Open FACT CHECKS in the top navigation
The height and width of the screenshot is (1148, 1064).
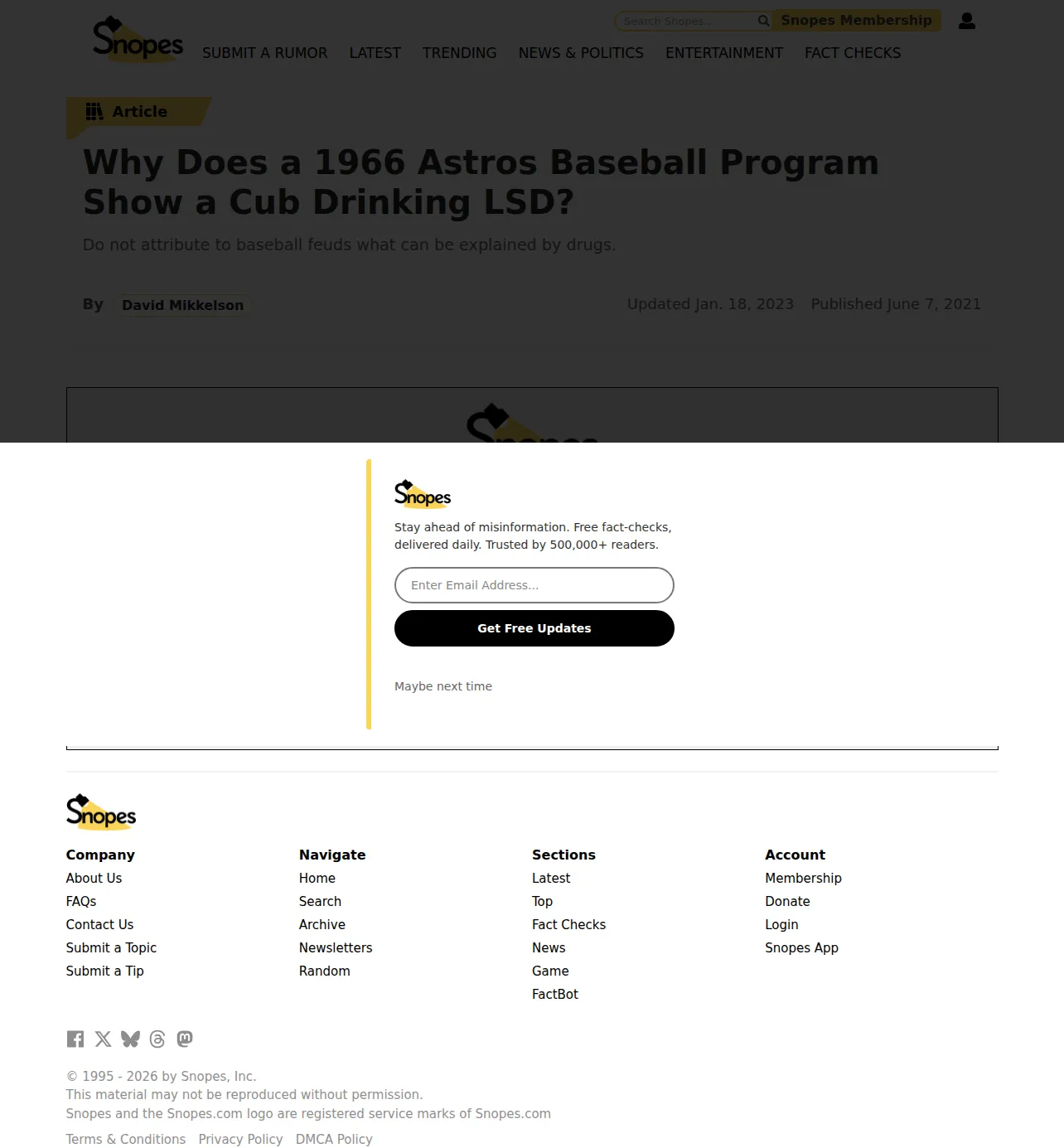pyautogui.click(x=853, y=53)
